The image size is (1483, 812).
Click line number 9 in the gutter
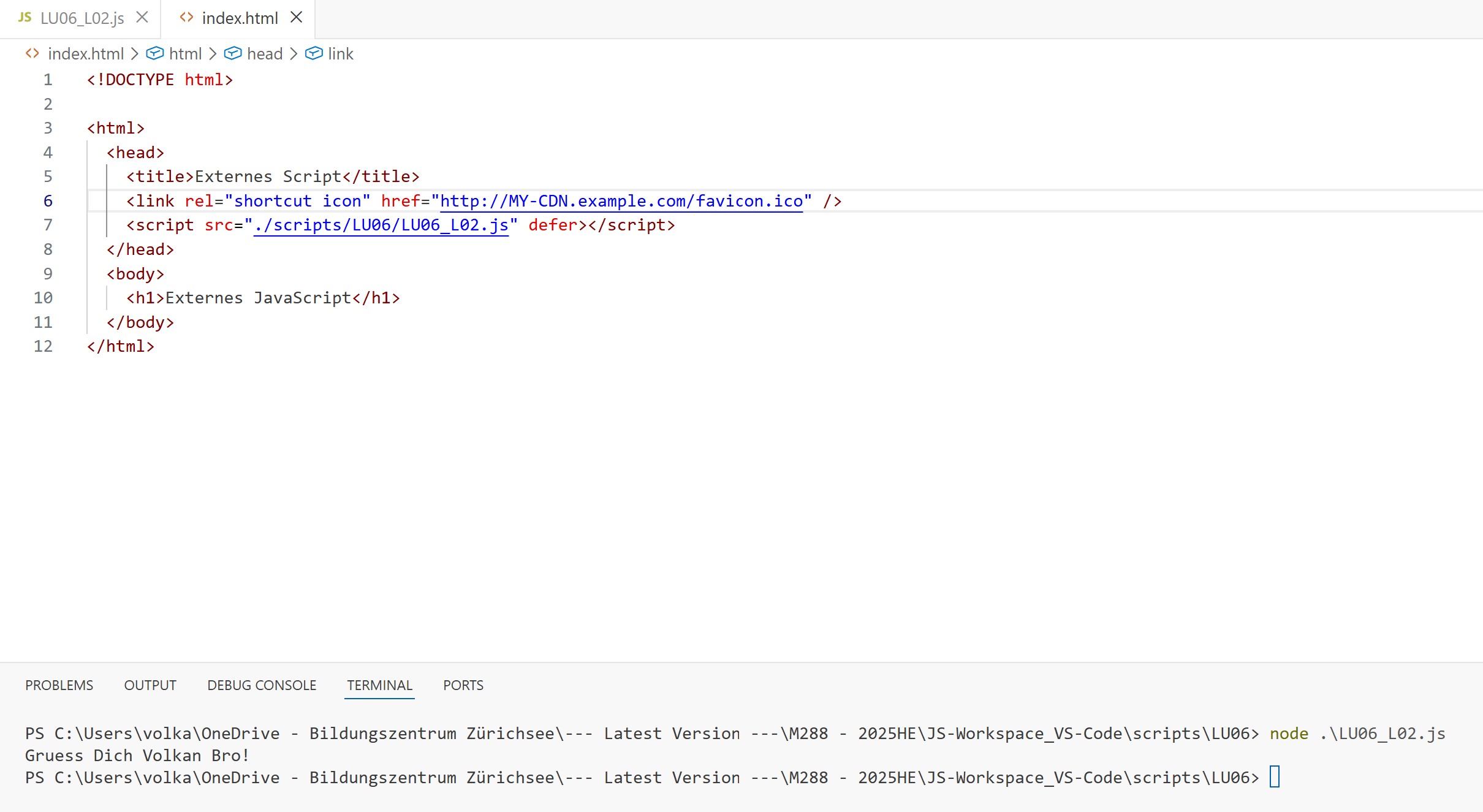(x=48, y=274)
